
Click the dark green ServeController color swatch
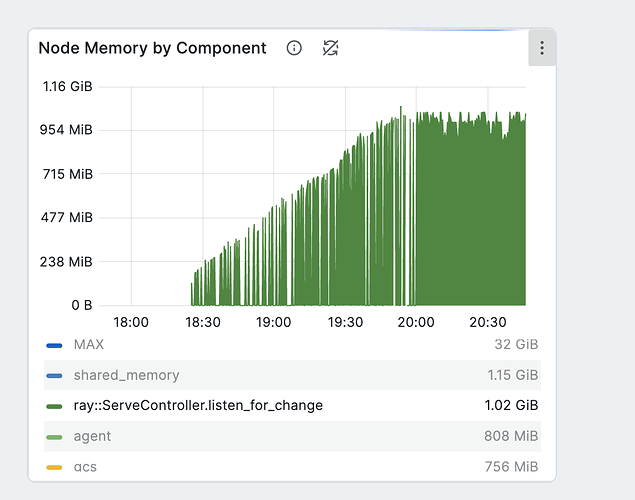tap(55, 406)
